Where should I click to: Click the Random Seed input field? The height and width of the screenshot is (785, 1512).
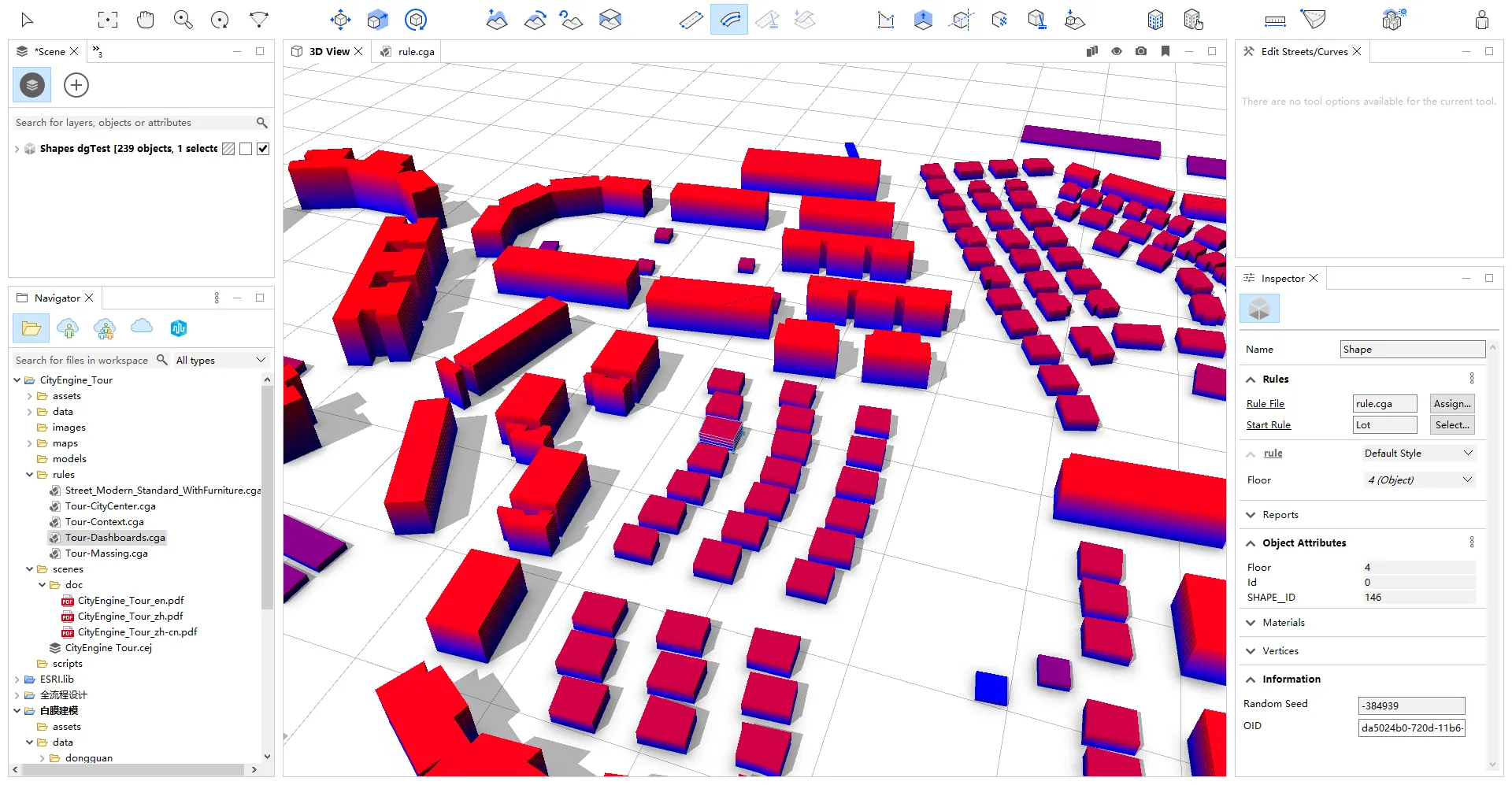pos(1410,706)
